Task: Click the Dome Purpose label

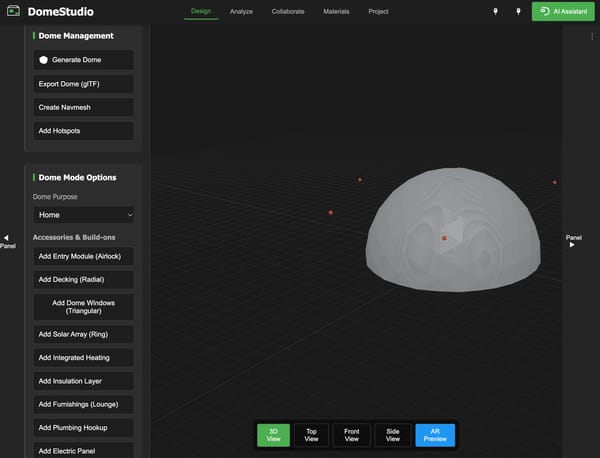Action: (55, 197)
